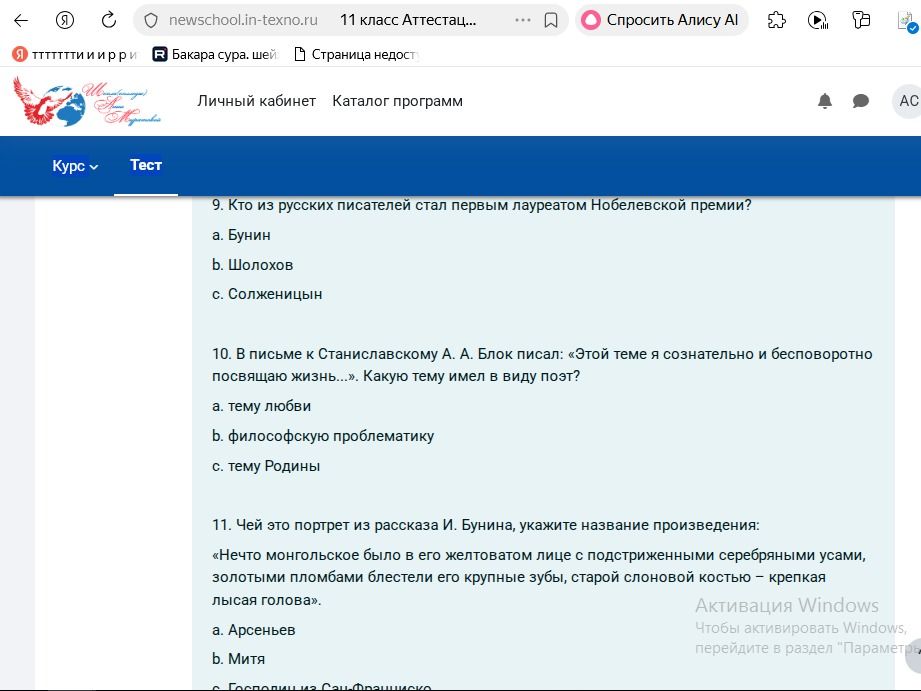The width and height of the screenshot is (921, 691).
Task: Open the browser extensions puzzle icon
Action: [x=777, y=21]
